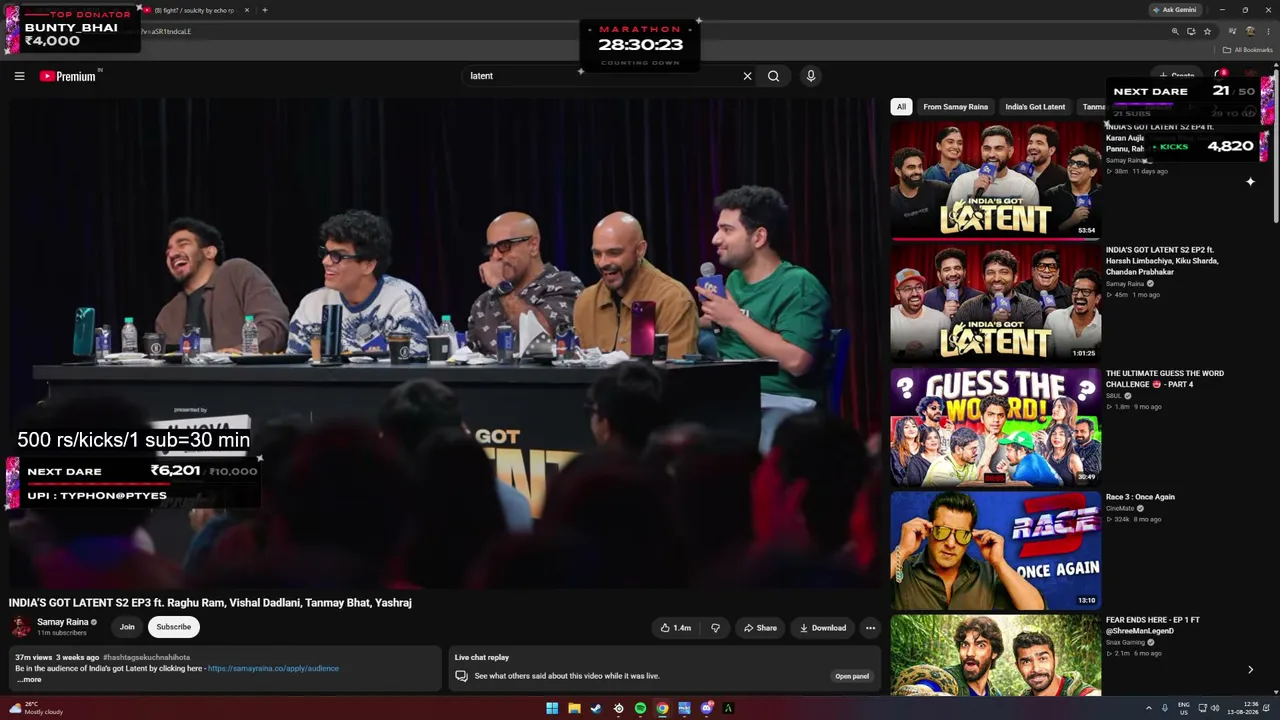Show hidden system tray icons
Viewport: 1280px width, 720px height.
coord(1148,708)
